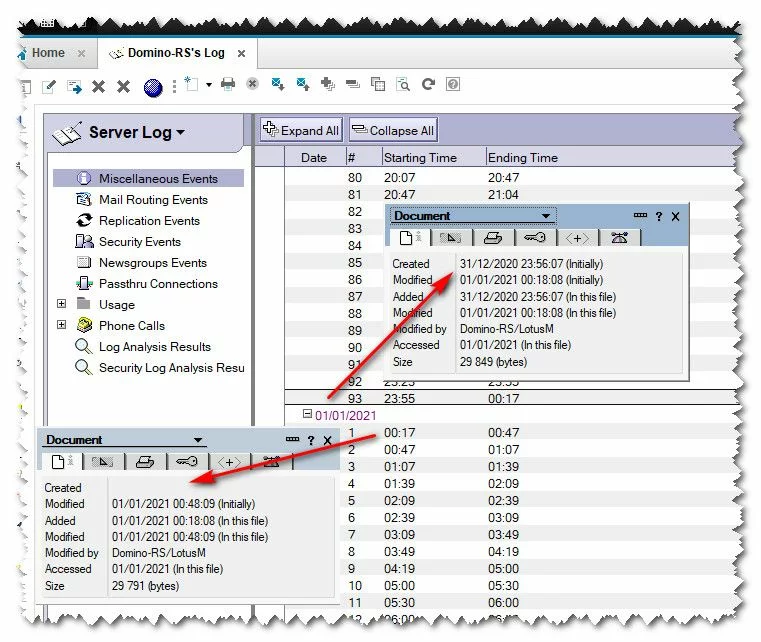Click the Collapse All button

click(392, 130)
